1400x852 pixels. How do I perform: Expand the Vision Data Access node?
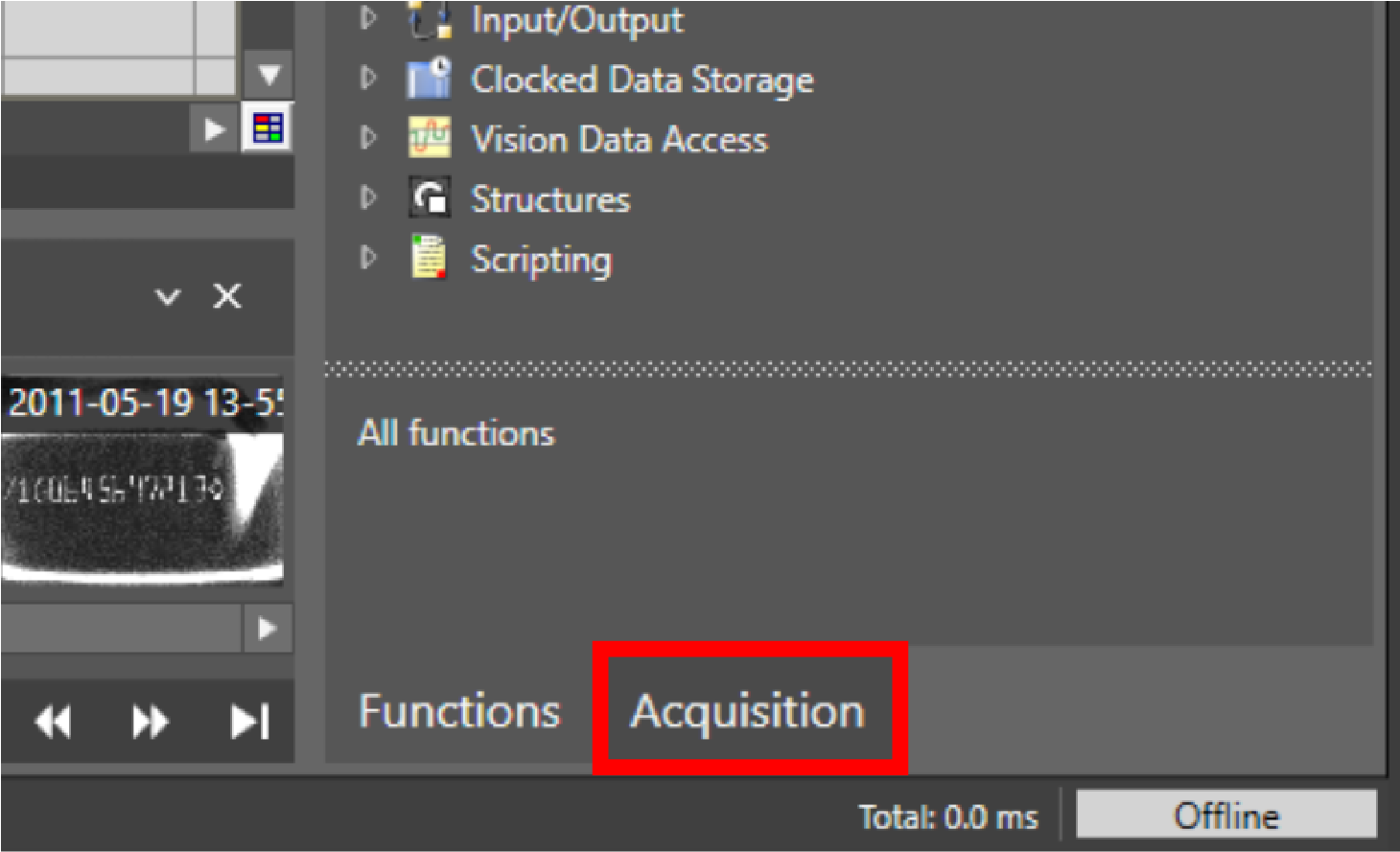click(x=368, y=139)
